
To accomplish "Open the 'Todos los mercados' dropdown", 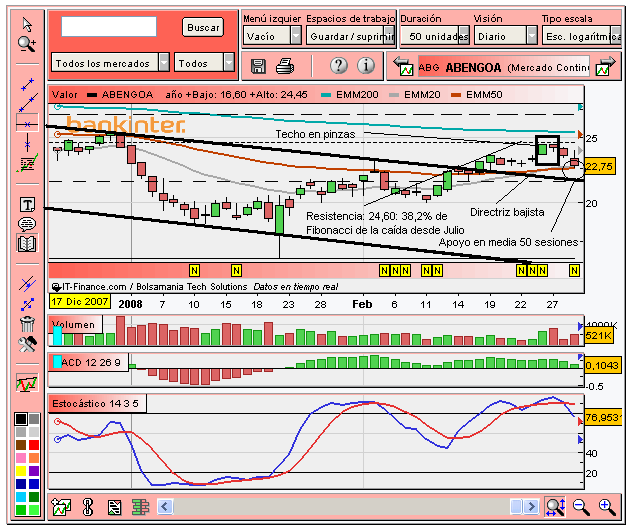I will (110, 63).
